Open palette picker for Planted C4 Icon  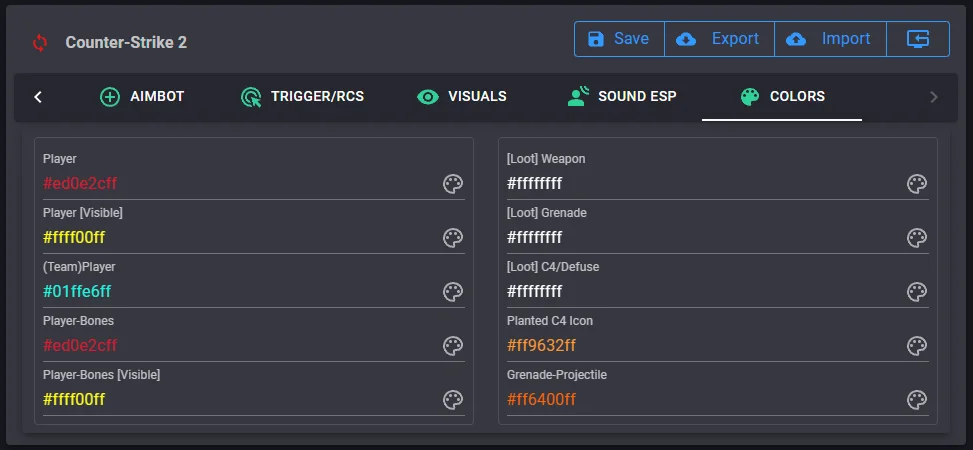(x=917, y=346)
